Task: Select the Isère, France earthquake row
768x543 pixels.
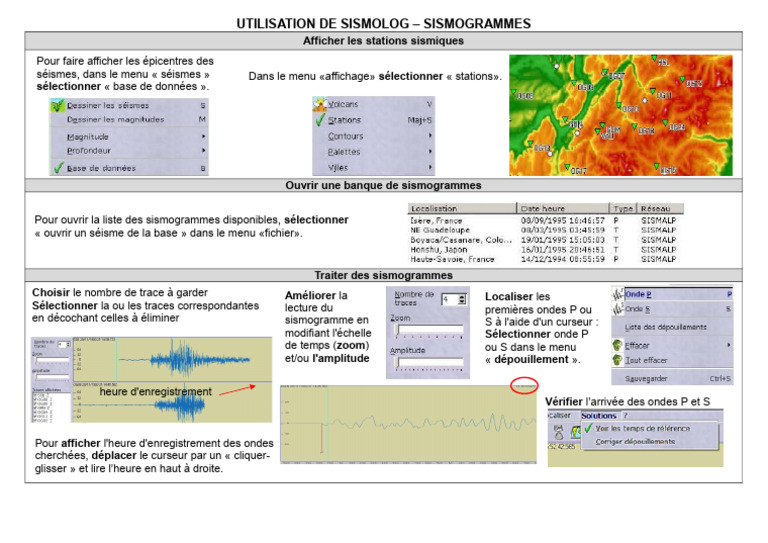Action: (x=544, y=220)
